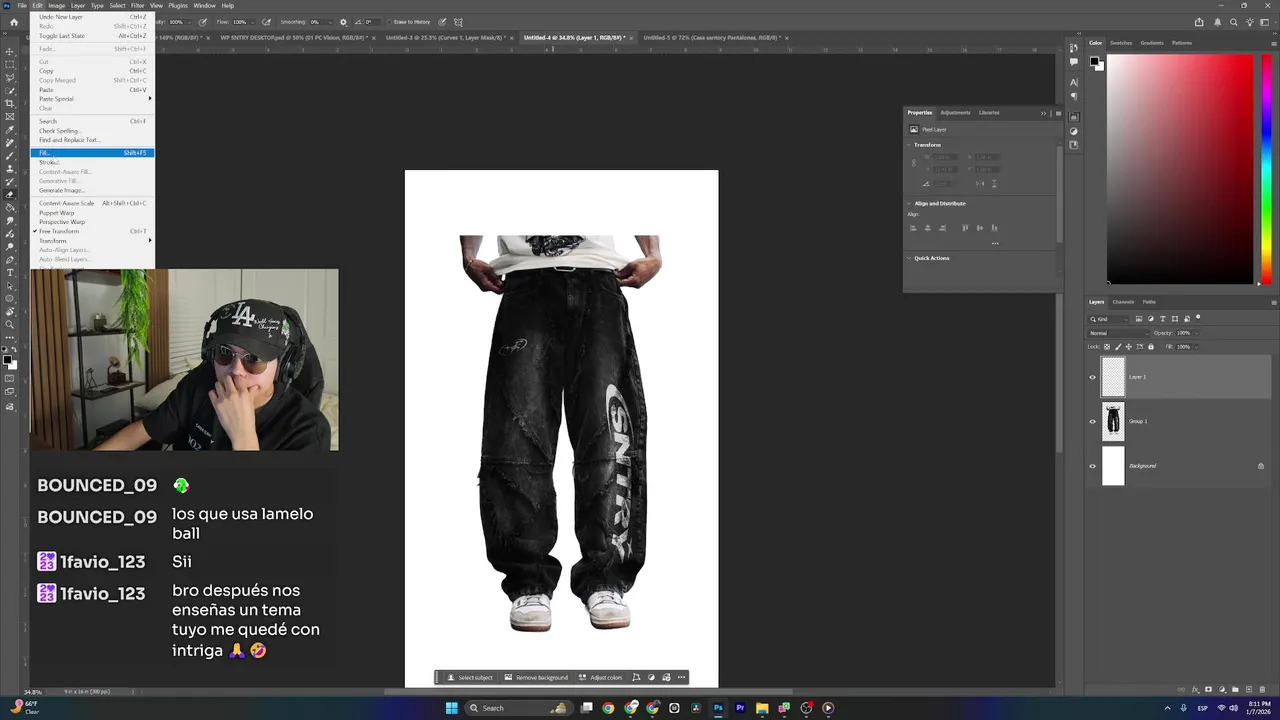Choose Fill... in Edit menu

[x=92, y=153]
